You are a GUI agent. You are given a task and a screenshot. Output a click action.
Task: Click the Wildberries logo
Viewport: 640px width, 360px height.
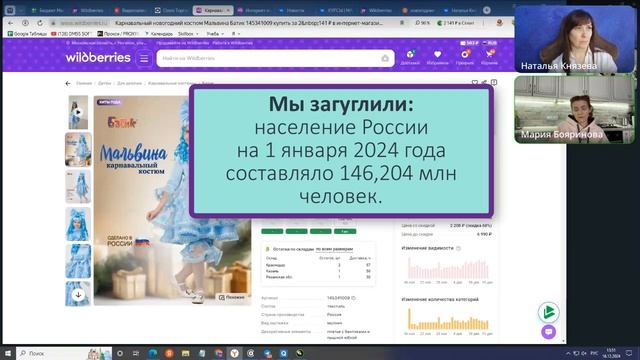(x=98, y=58)
